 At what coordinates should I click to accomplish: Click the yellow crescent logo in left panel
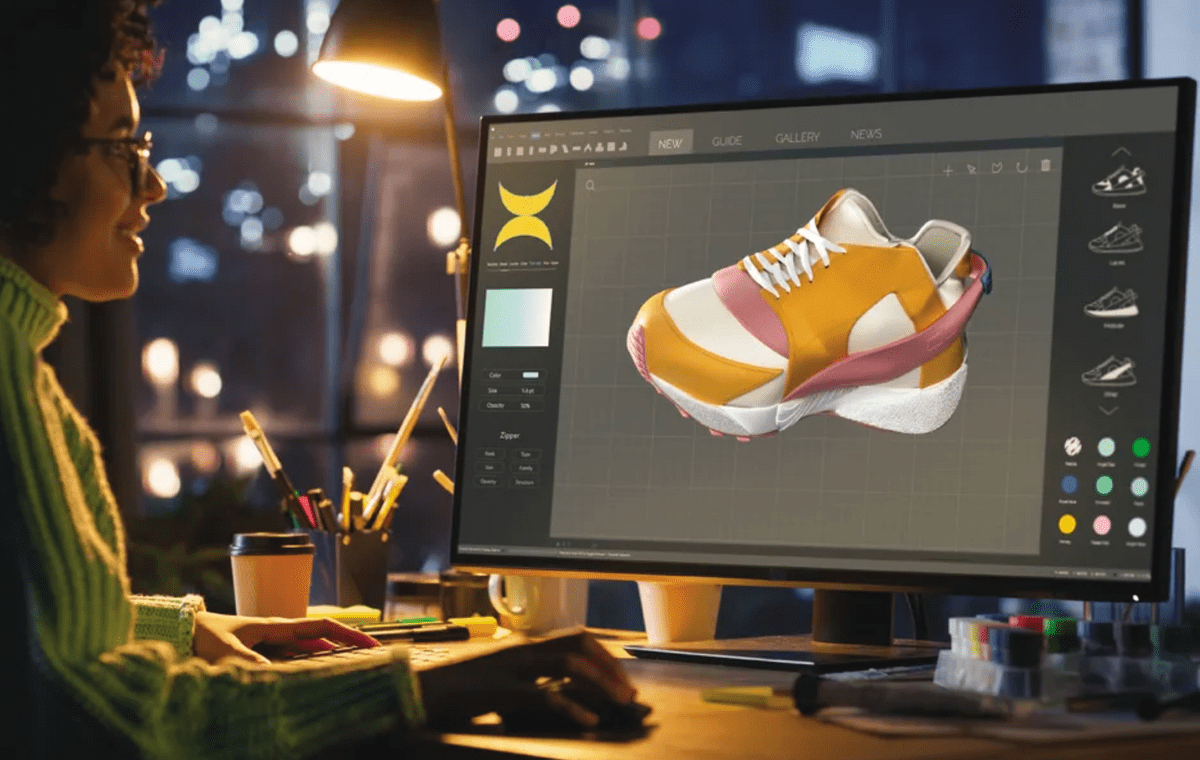coord(525,215)
